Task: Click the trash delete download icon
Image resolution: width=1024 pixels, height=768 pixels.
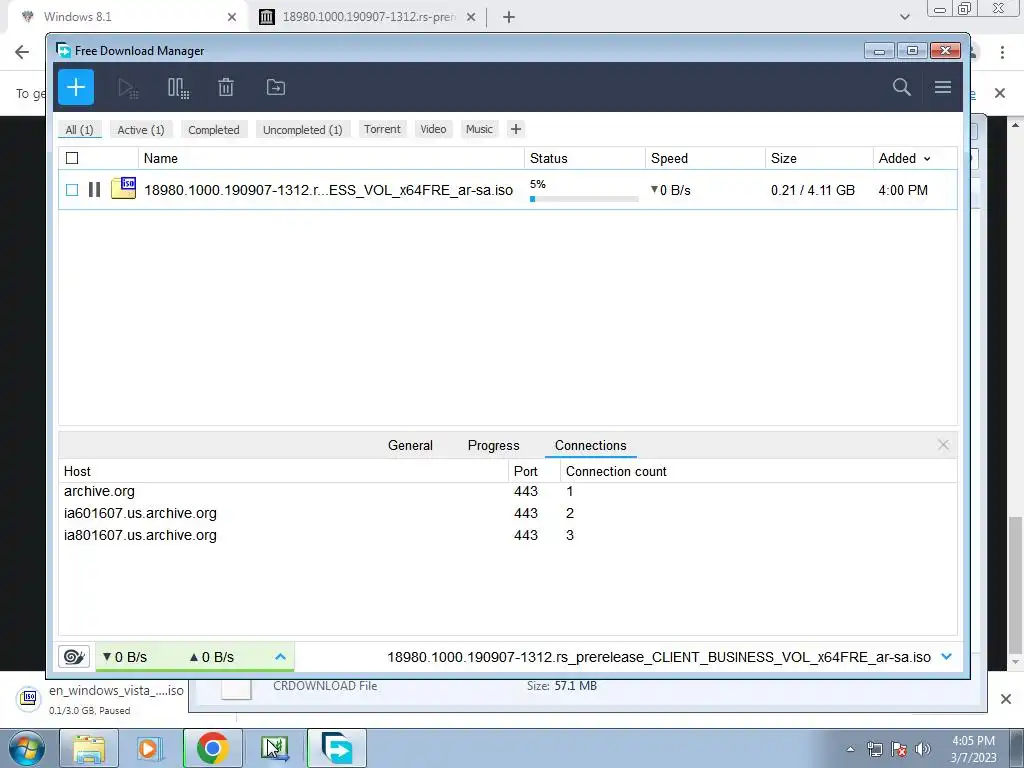Action: point(226,87)
